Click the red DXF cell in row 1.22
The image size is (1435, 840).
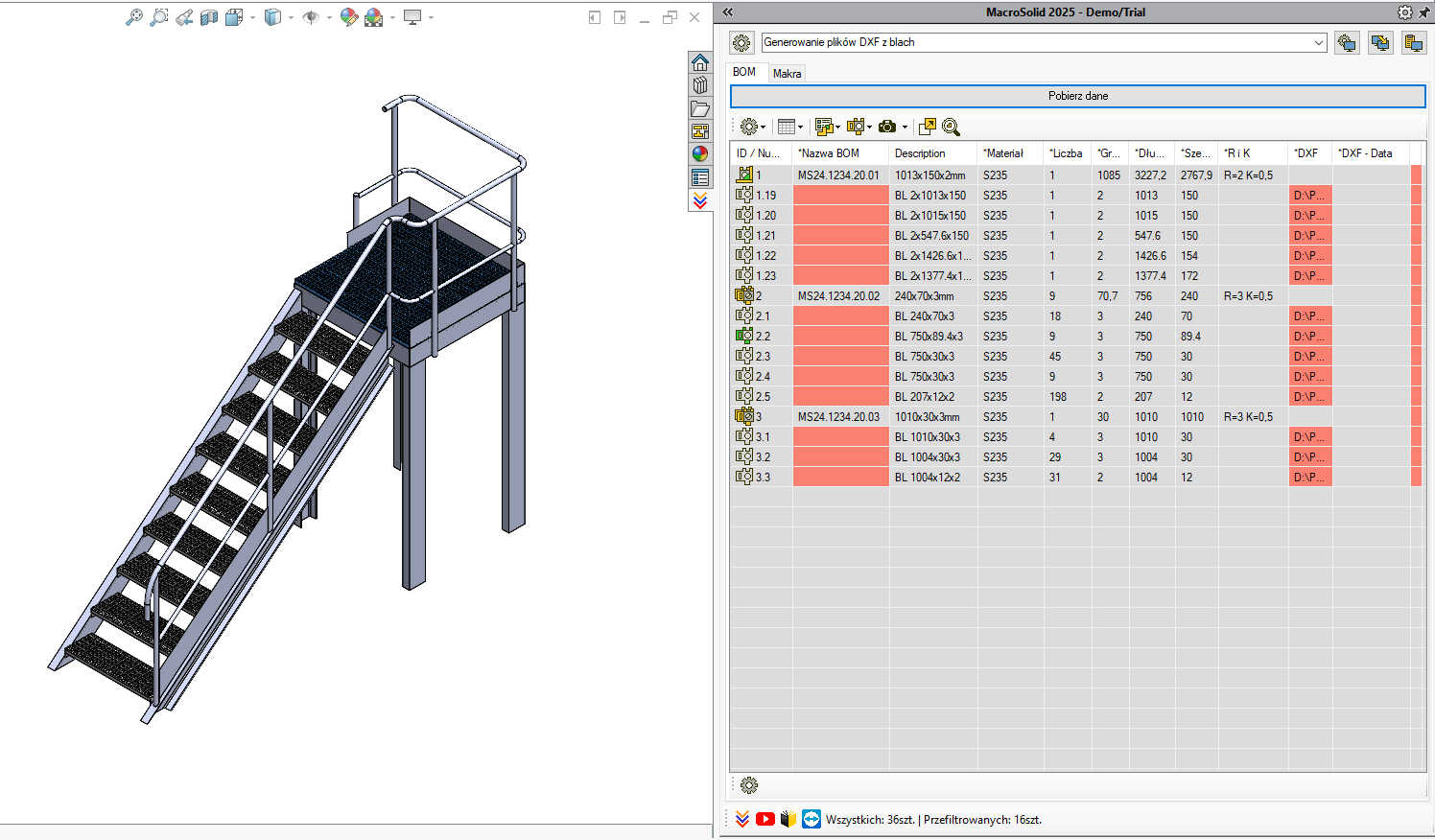(1310, 256)
